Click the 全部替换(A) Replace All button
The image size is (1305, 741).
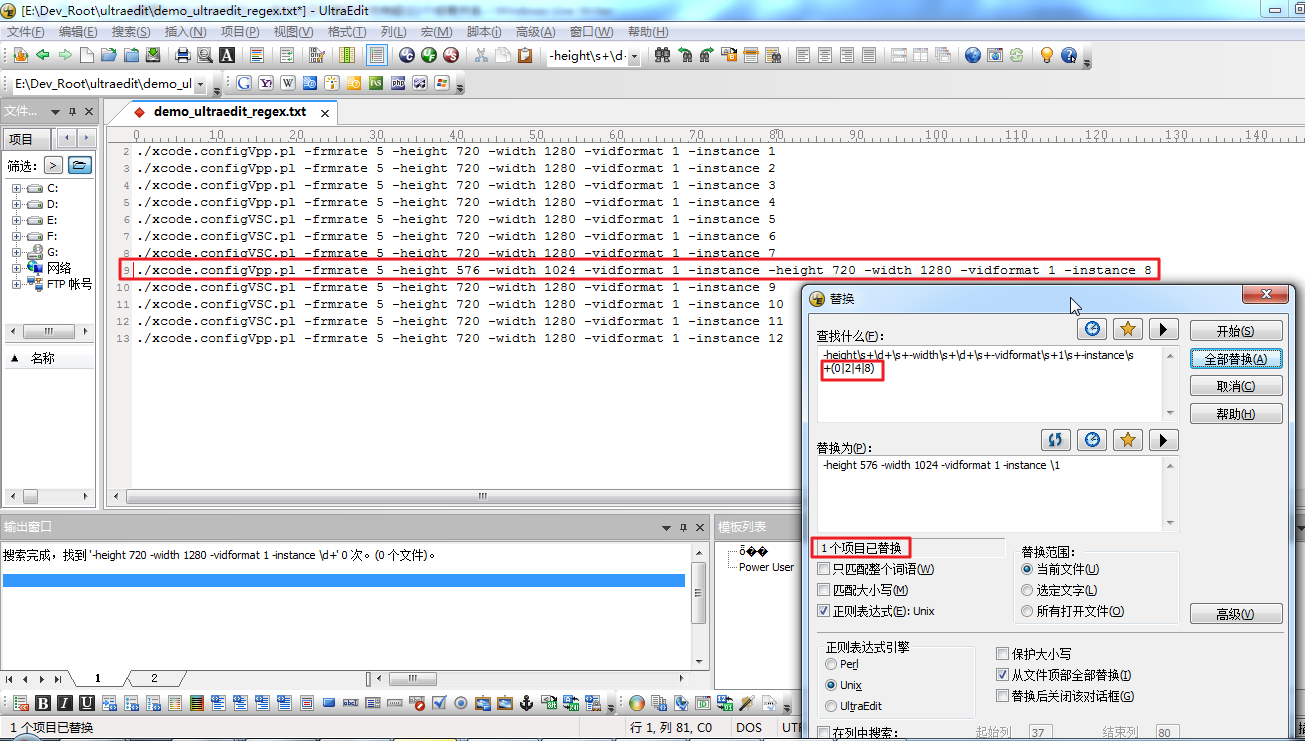[x=1236, y=359]
